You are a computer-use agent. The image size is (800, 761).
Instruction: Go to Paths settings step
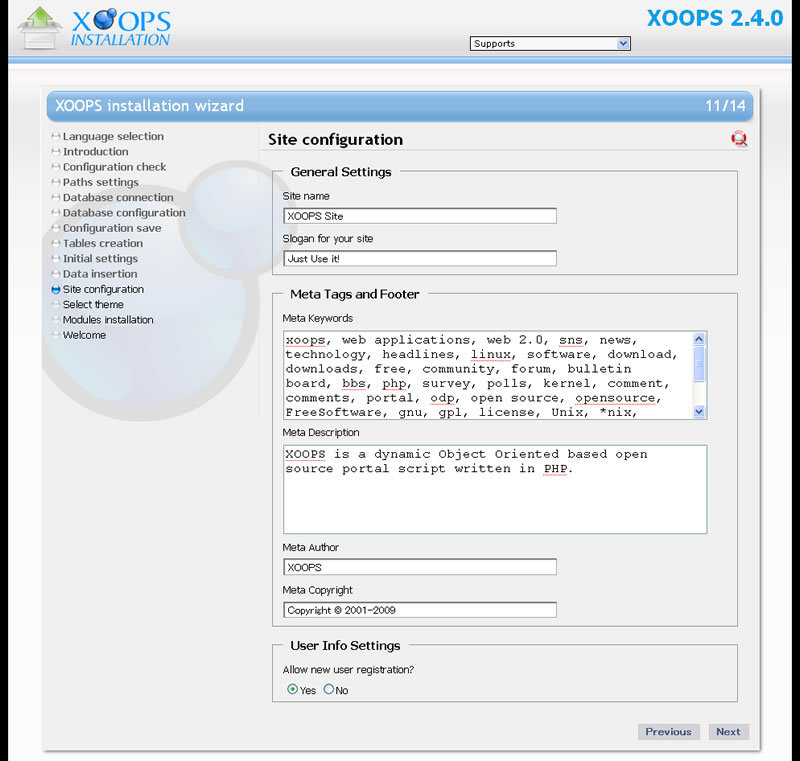(x=101, y=182)
